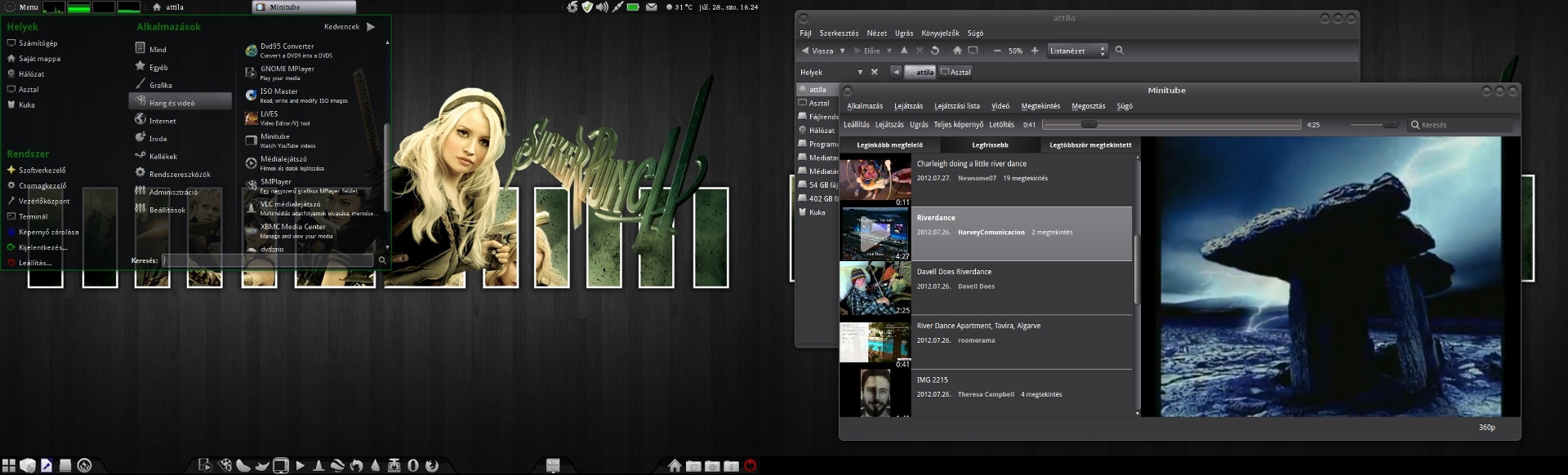Click the Minitube button in the top panel taskbar
The image size is (1568, 475).
(x=304, y=7)
